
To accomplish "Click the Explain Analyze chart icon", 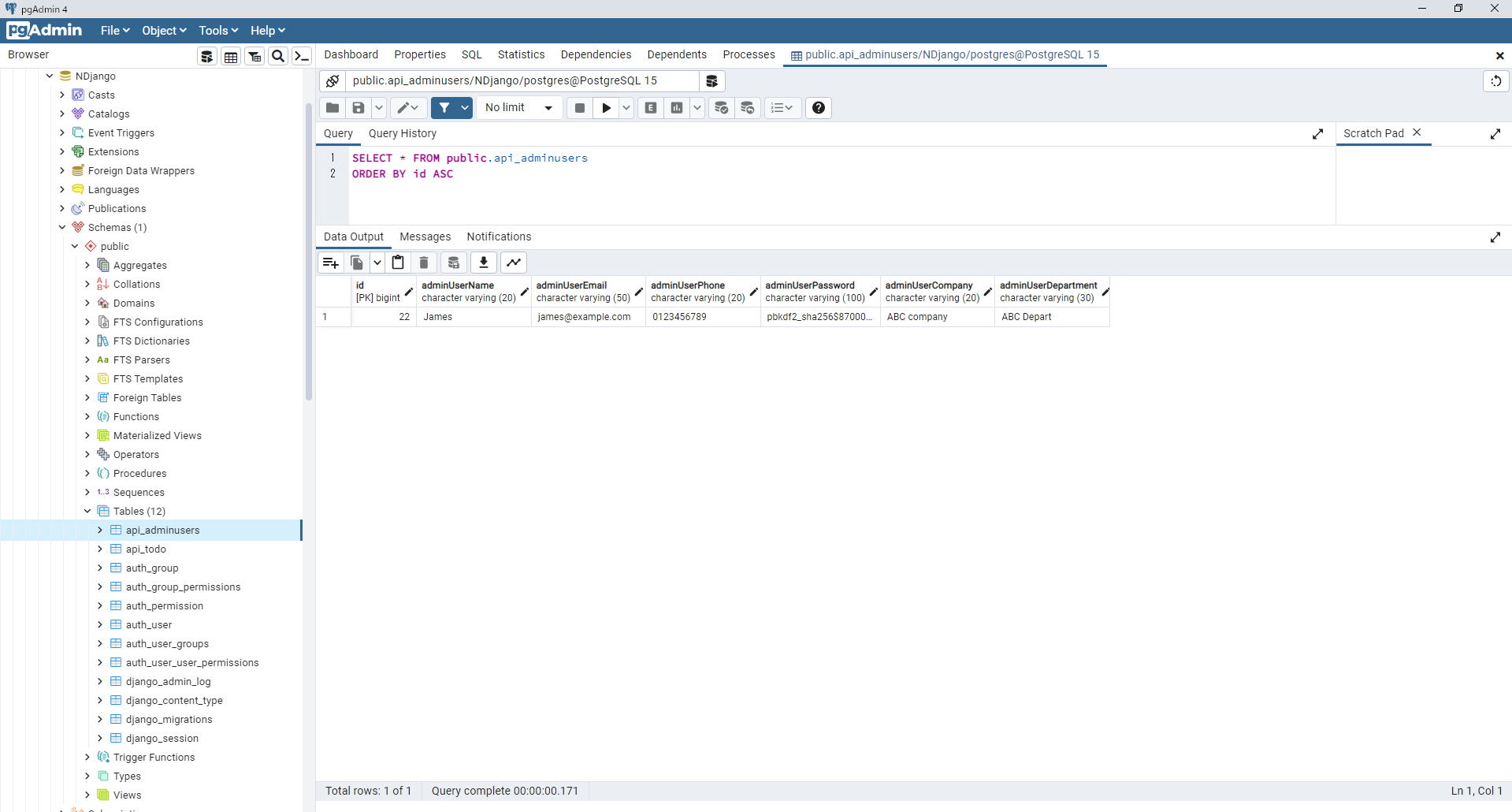I will pyautogui.click(x=677, y=108).
